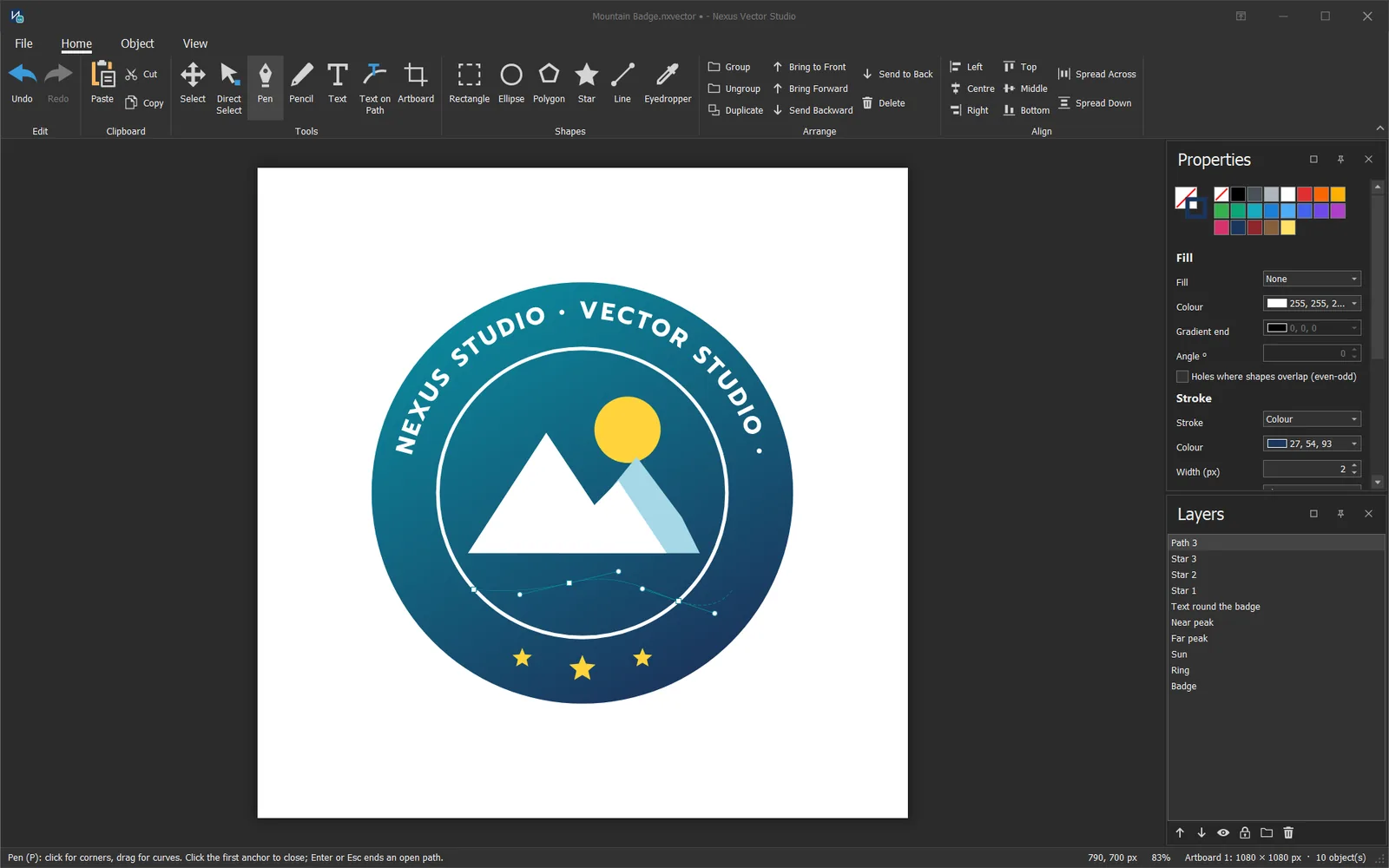Click Bring to Front
Image resolution: width=1389 pixels, height=868 pixels.
tap(809, 67)
